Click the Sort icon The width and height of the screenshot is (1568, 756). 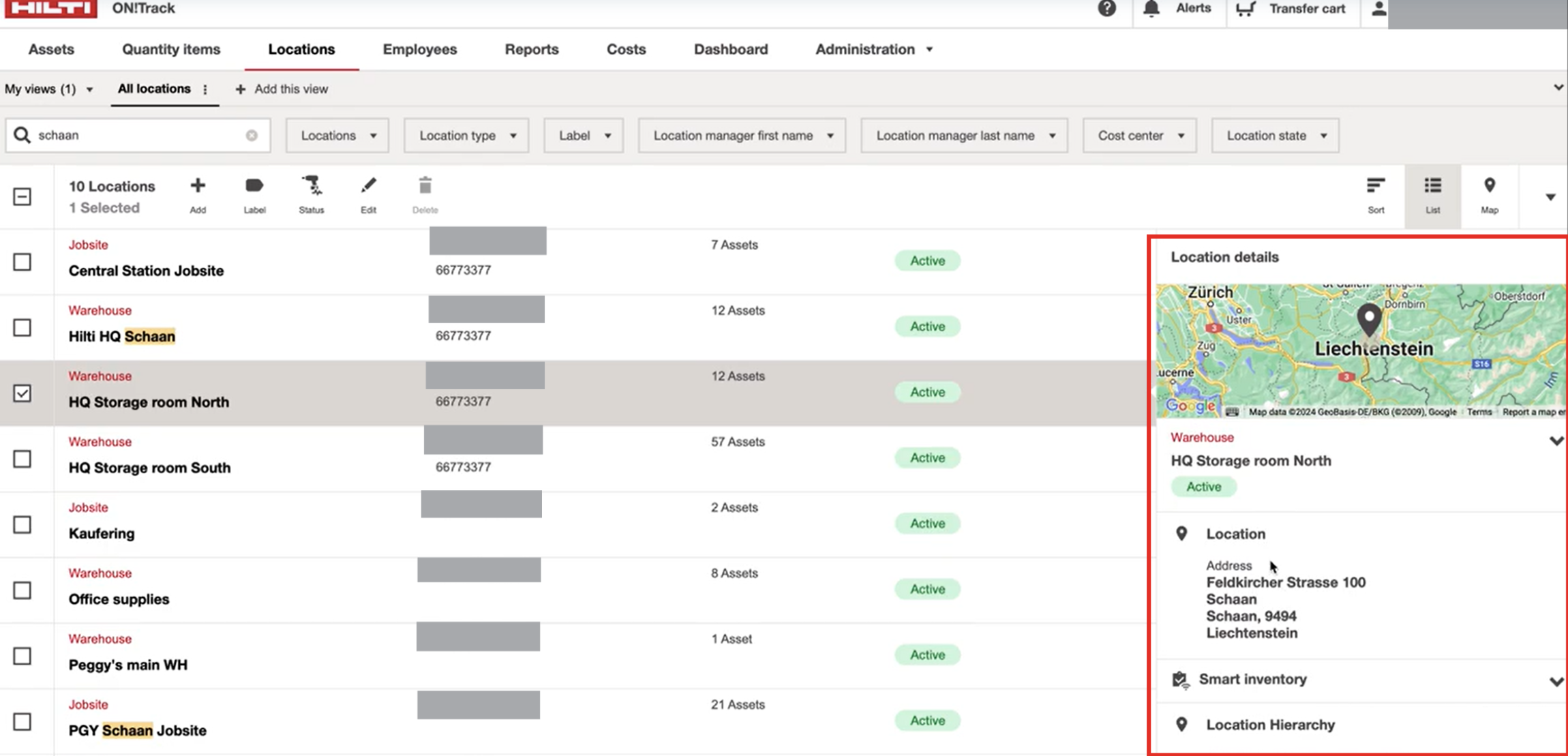[x=1376, y=185]
